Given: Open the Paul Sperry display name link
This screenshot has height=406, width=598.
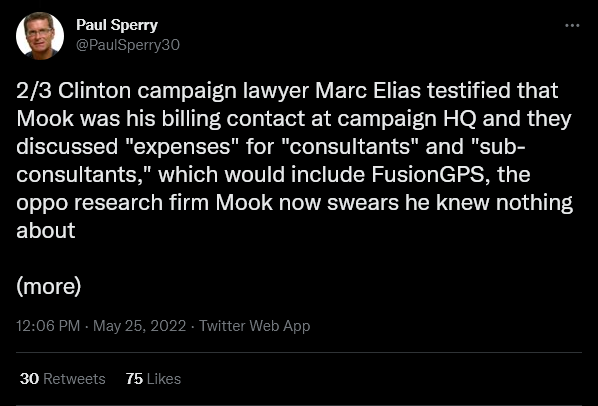Looking at the screenshot, I should [x=117, y=25].
